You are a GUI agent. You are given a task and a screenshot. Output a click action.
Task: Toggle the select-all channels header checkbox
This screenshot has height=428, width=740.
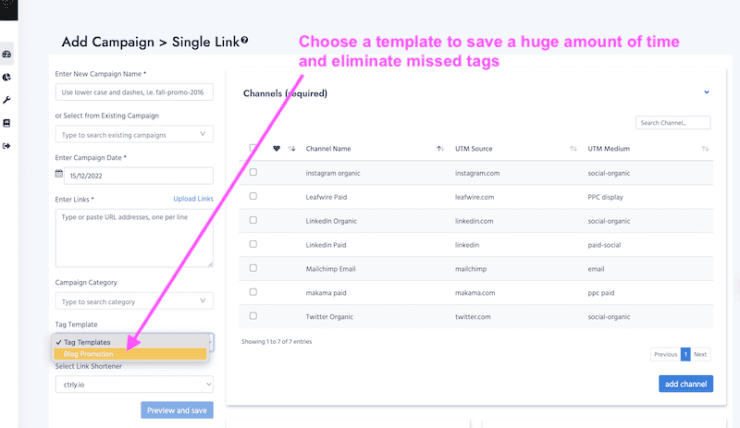point(253,148)
